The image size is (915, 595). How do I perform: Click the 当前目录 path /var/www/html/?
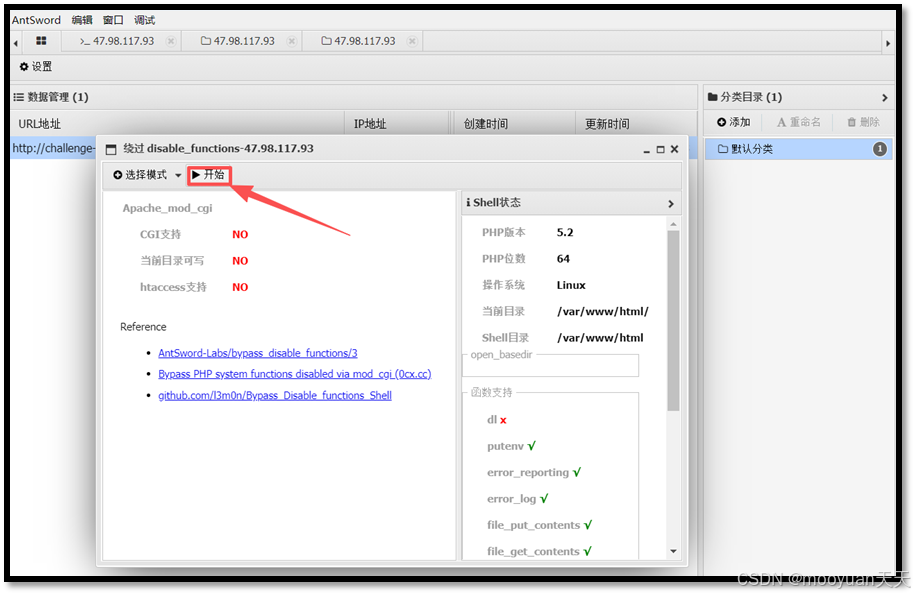(603, 312)
